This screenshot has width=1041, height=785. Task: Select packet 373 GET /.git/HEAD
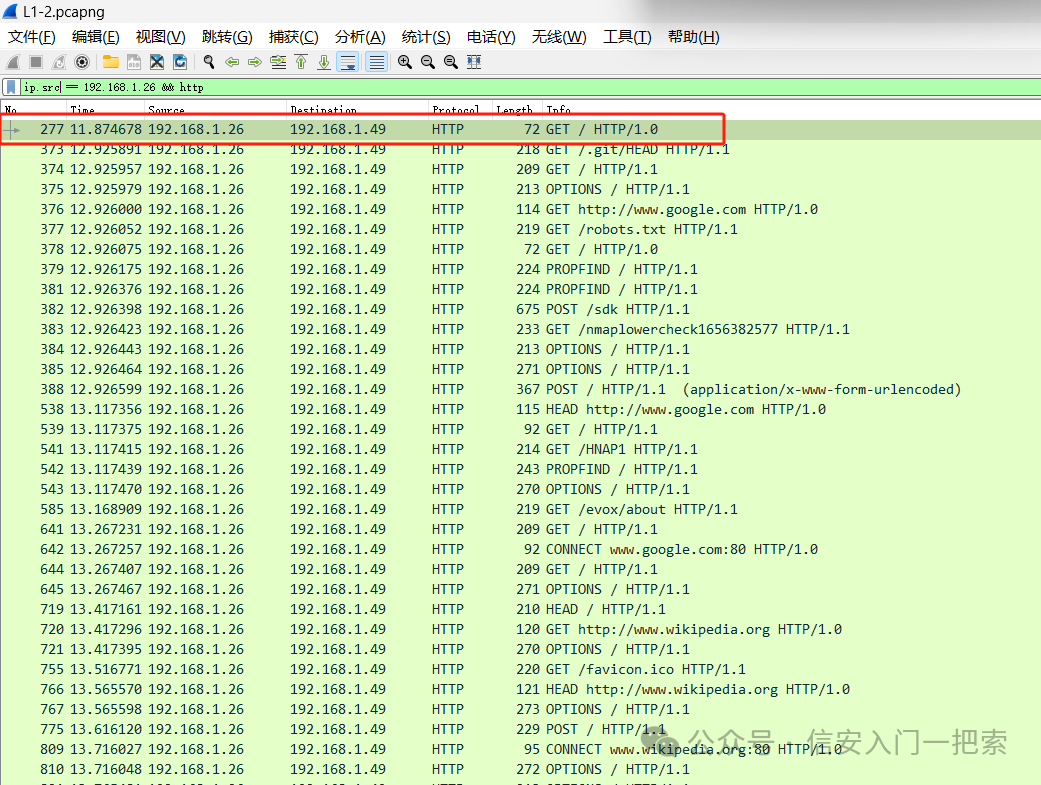pos(520,149)
